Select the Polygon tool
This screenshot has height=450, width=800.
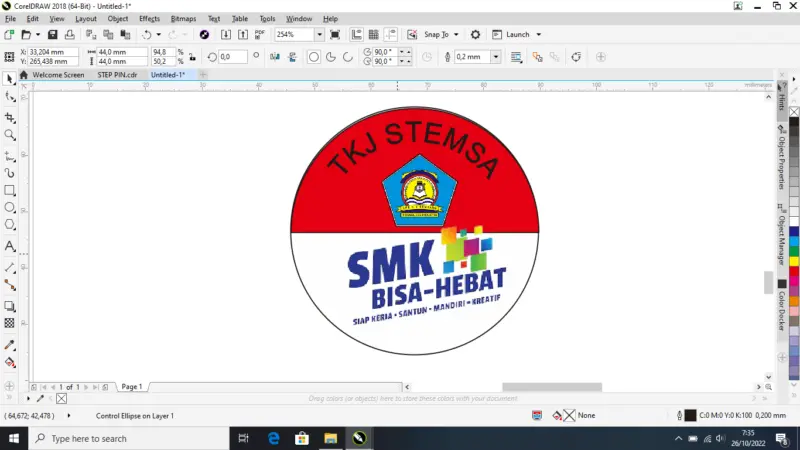point(9,225)
